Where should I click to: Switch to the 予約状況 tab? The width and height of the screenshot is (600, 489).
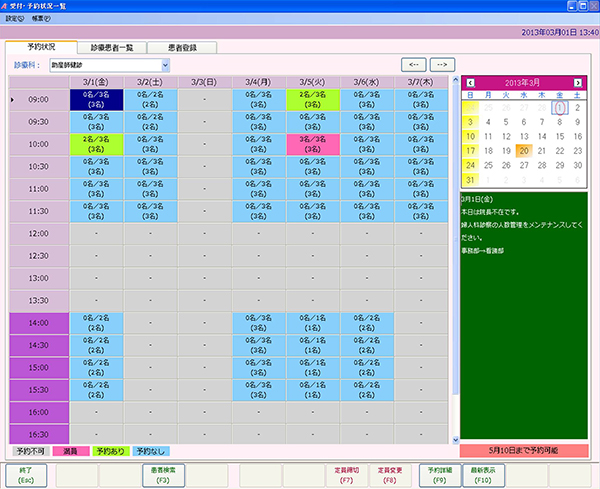41,47
